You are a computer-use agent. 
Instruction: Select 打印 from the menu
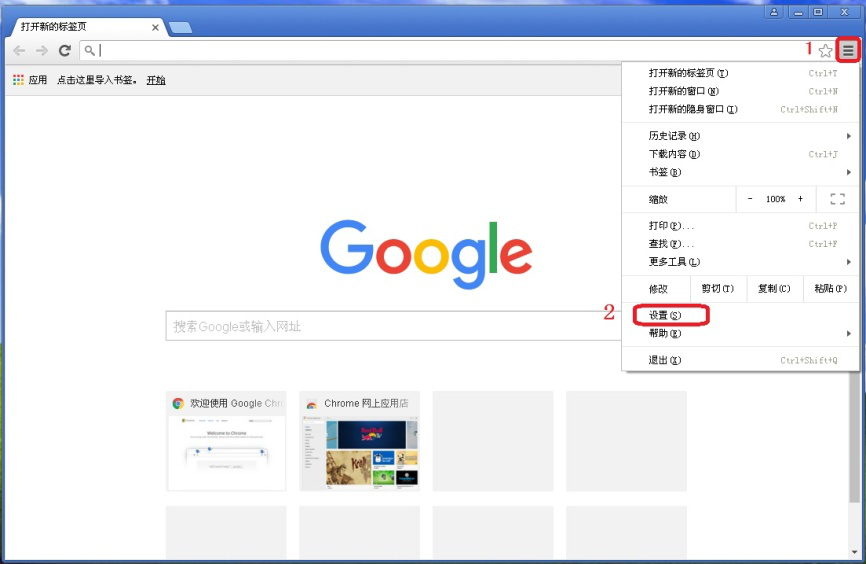pyautogui.click(x=740, y=226)
